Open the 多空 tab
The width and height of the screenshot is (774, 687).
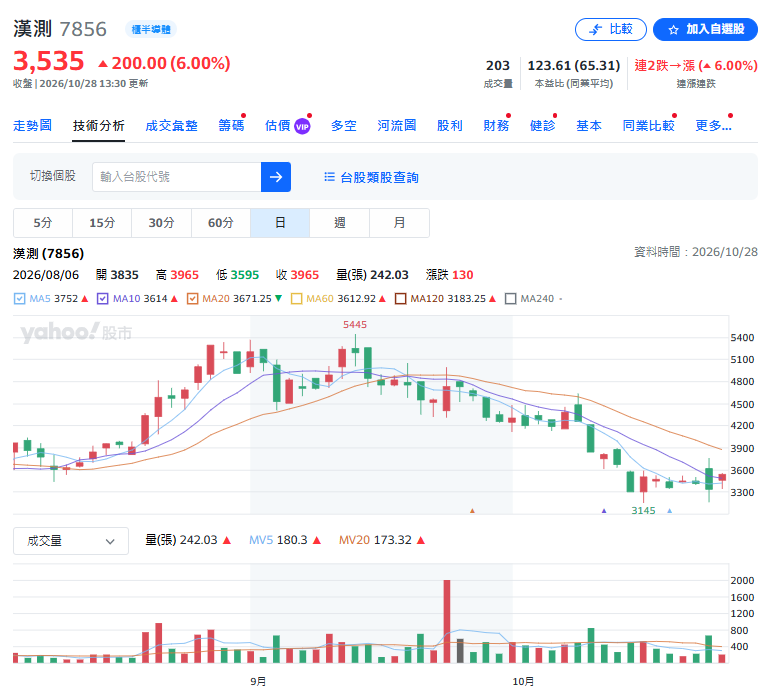344,126
